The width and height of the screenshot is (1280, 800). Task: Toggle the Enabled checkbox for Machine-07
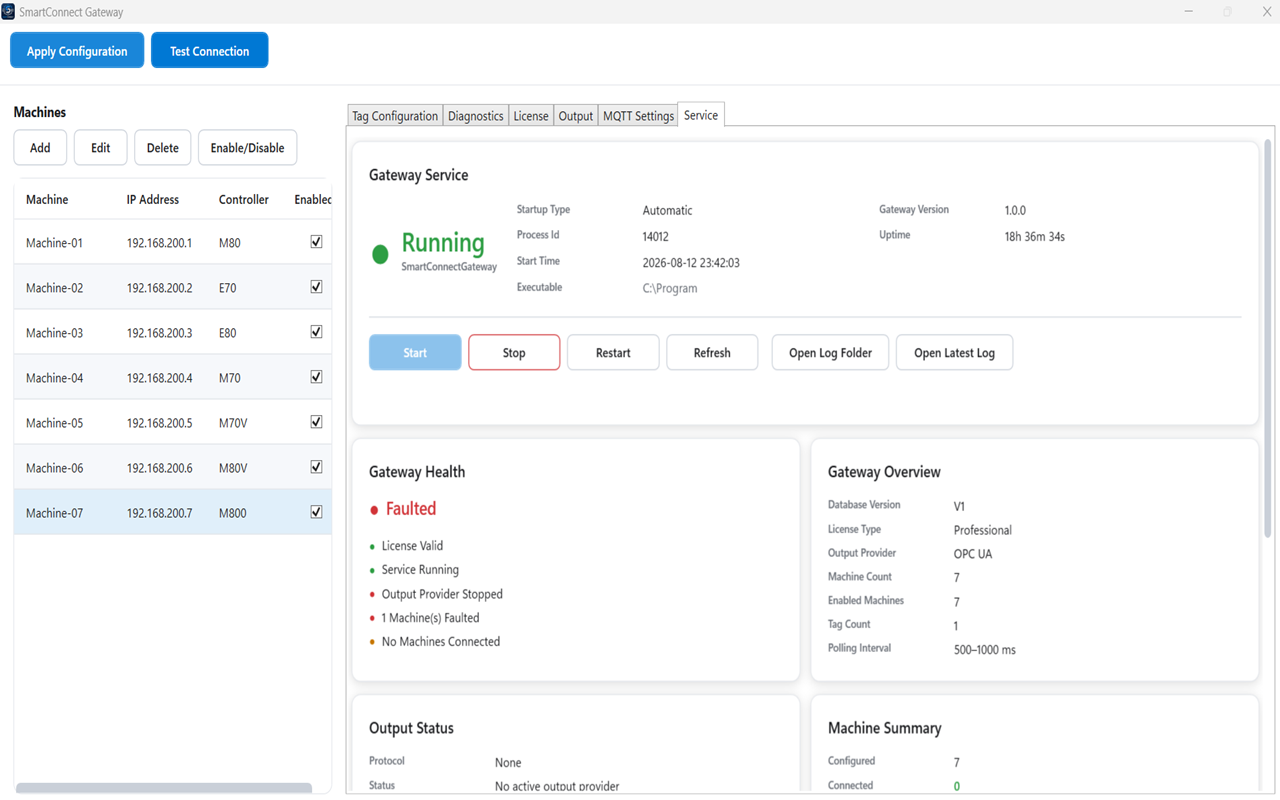click(316, 512)
